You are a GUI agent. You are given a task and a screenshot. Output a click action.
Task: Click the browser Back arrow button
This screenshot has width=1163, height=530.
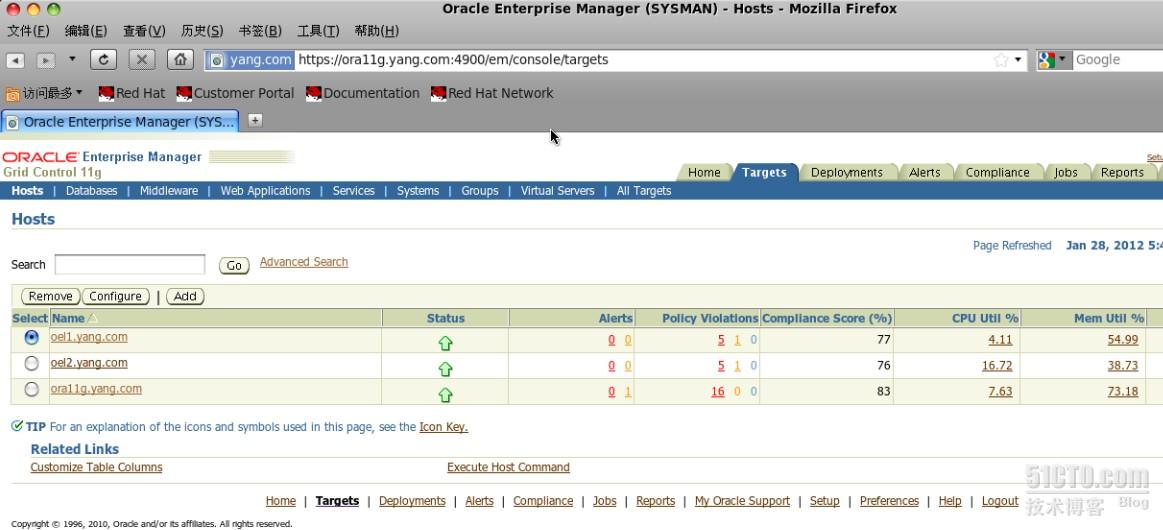(16, 60)
